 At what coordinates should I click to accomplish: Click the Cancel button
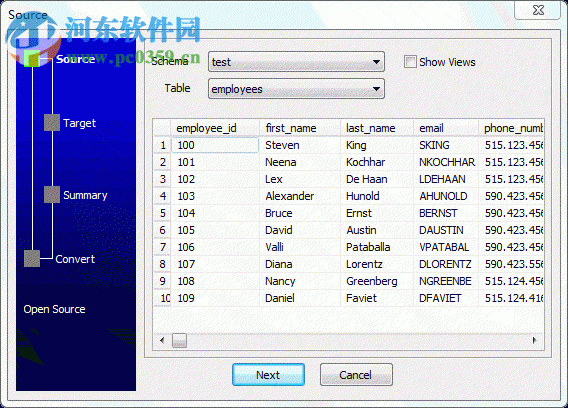click(x=356, y=375)
